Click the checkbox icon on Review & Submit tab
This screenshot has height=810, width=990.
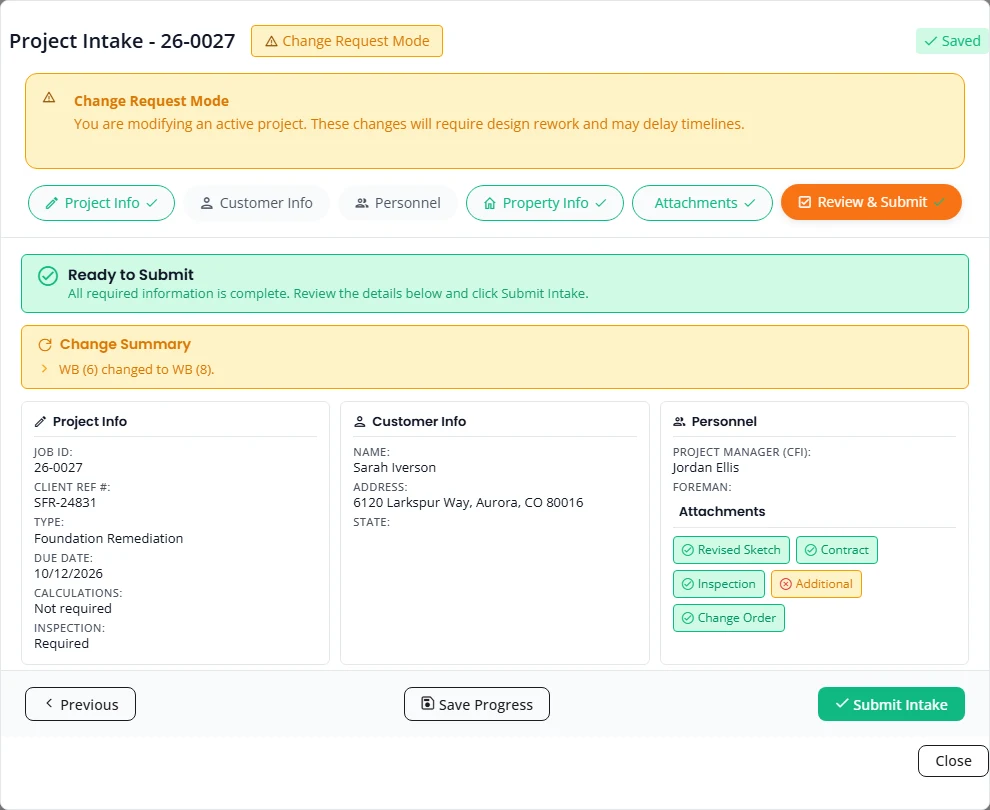(804, 202)
